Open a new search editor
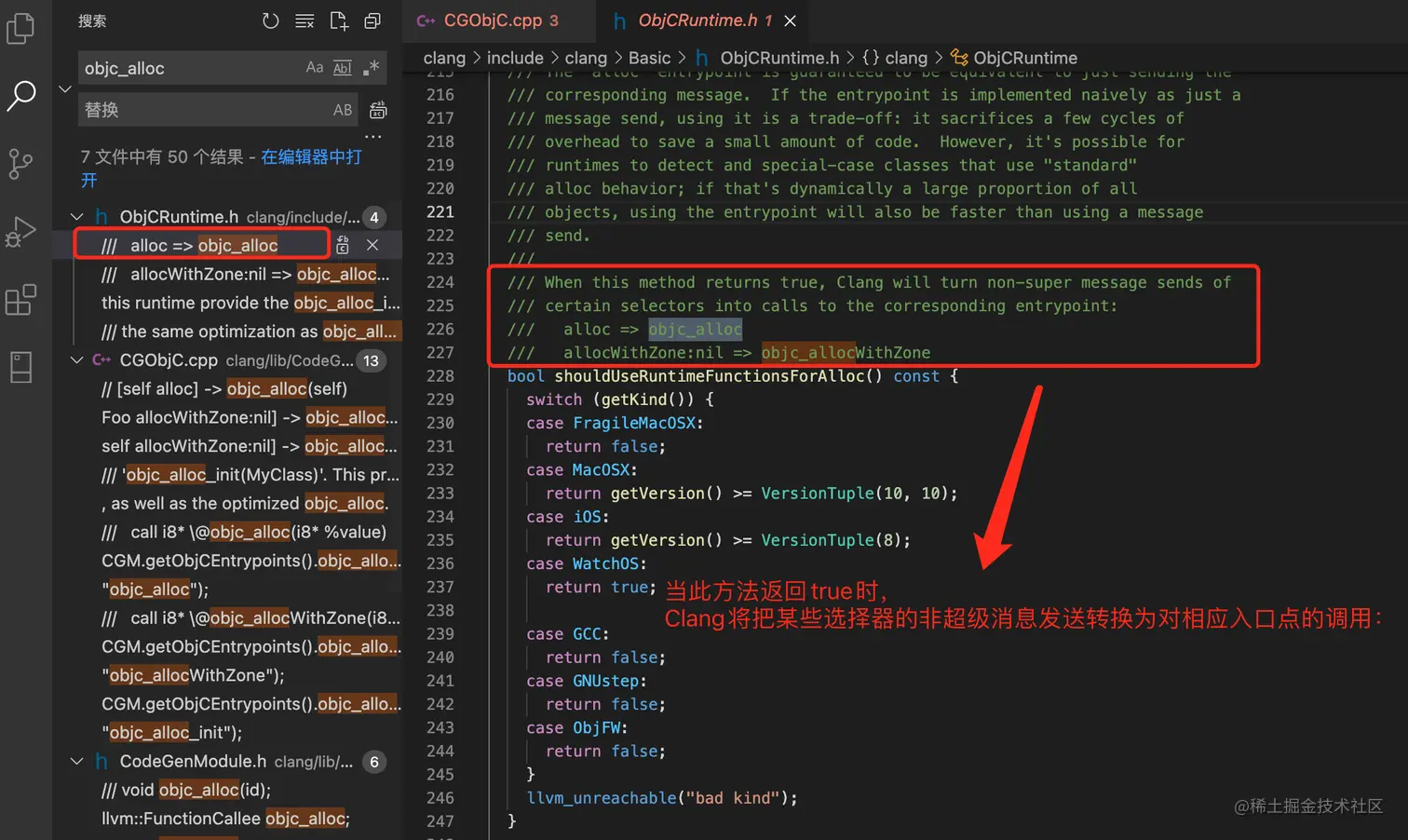1408x840 pixels. coord(339,20)
